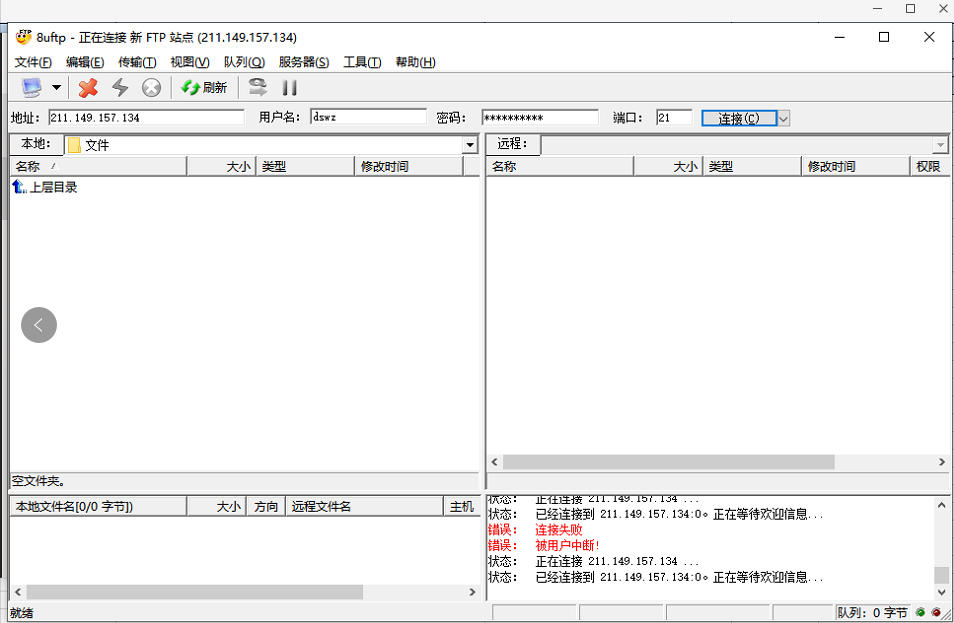The image size is (954, 623).
Task: Click the 端口 port input field
Action: click(674, 118)
